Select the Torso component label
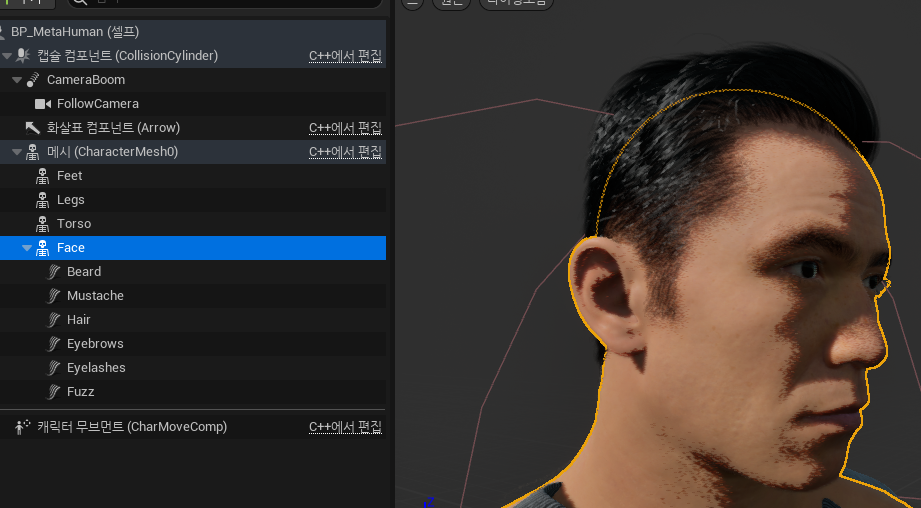 (x=74, y=224)
